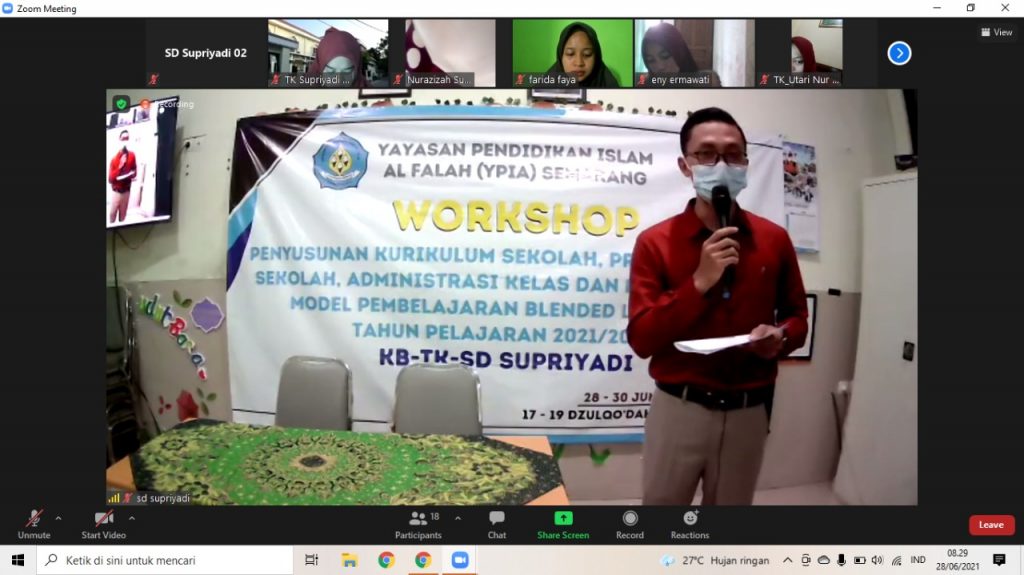The image size is (1024, 575).
Task: Open the Participants panel
Action: [418, 525]
